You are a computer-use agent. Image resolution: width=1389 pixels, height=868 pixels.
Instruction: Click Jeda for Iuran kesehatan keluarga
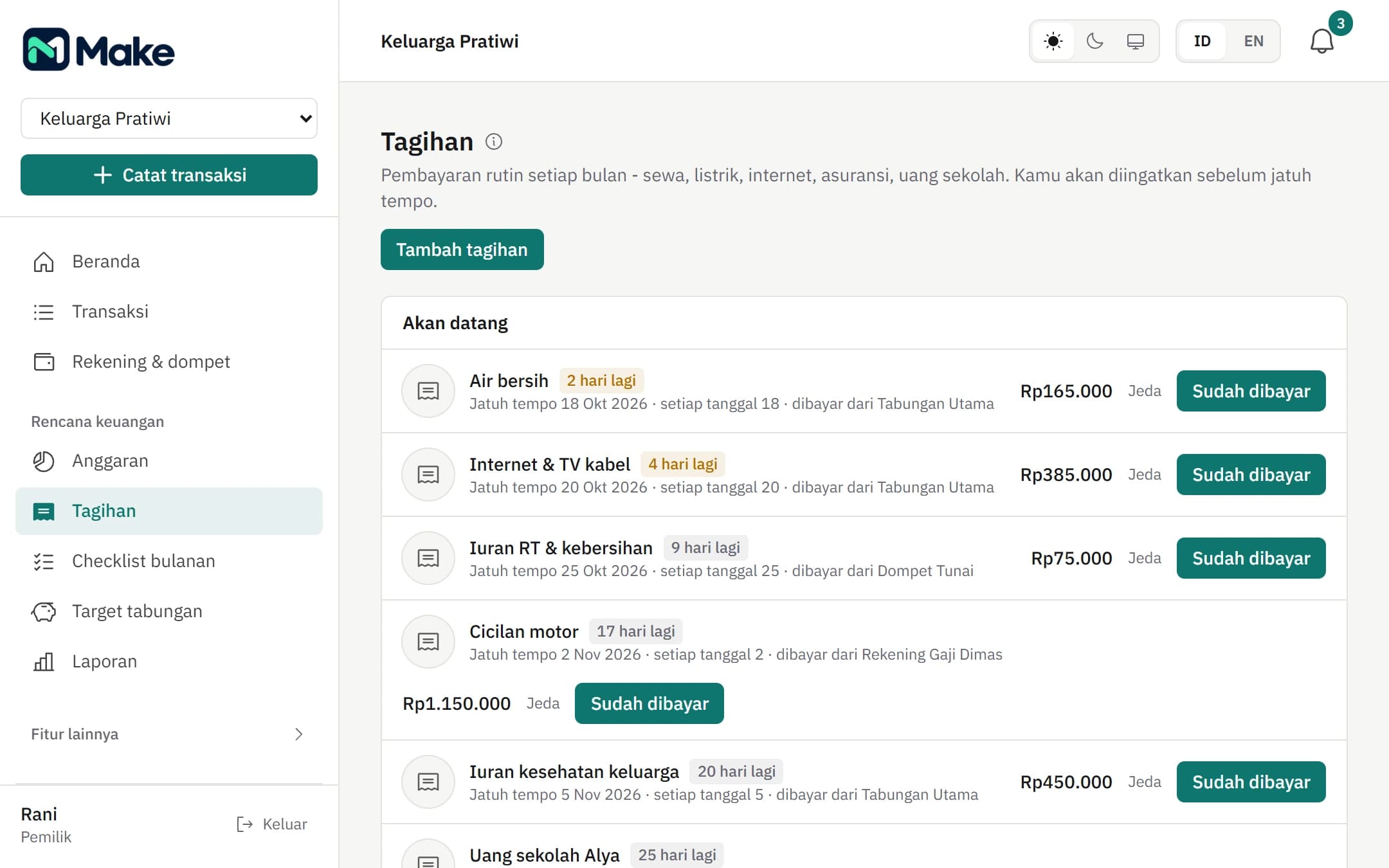tap(1145, 782)
